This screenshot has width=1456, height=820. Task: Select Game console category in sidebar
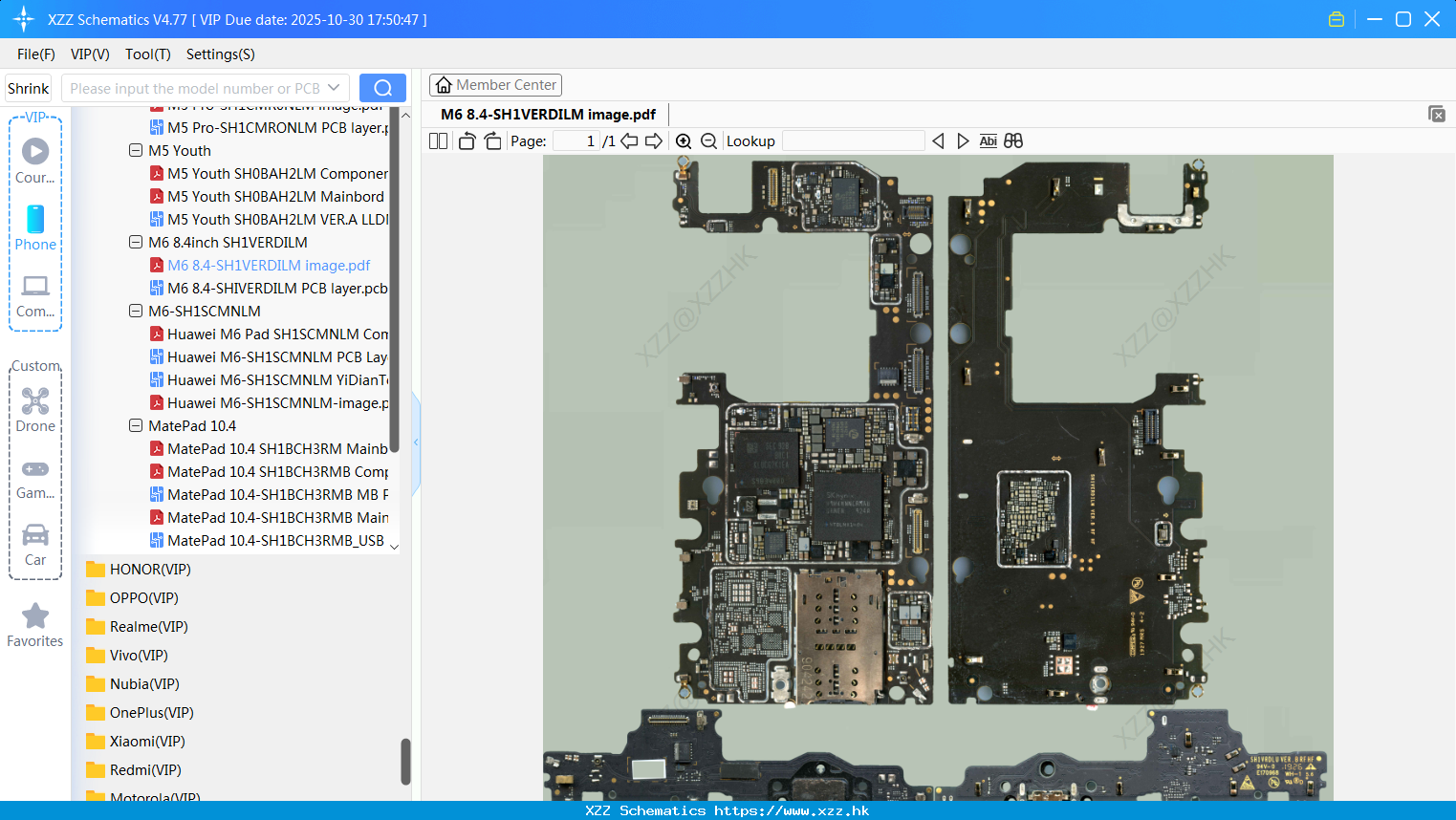tap(35, 478)
